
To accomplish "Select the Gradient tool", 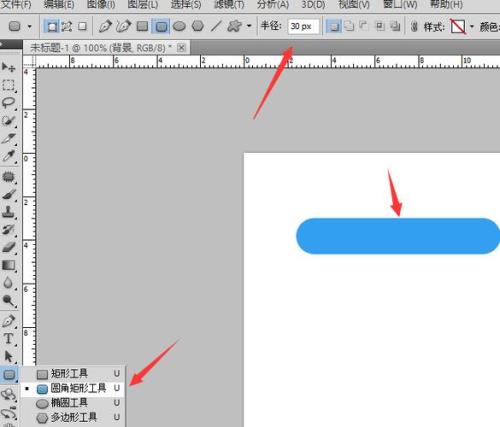I will point(9,265).
